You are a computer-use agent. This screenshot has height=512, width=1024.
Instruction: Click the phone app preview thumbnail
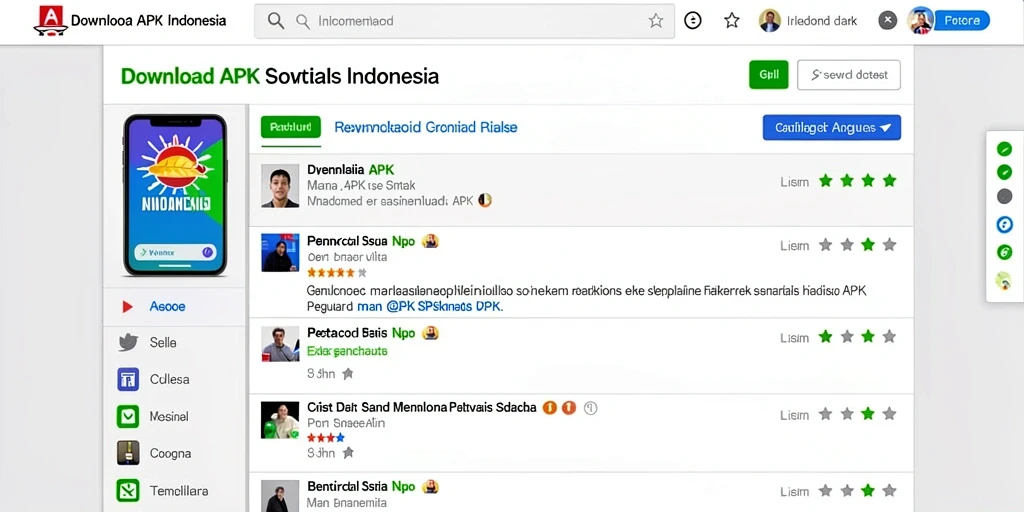point(175,195)
